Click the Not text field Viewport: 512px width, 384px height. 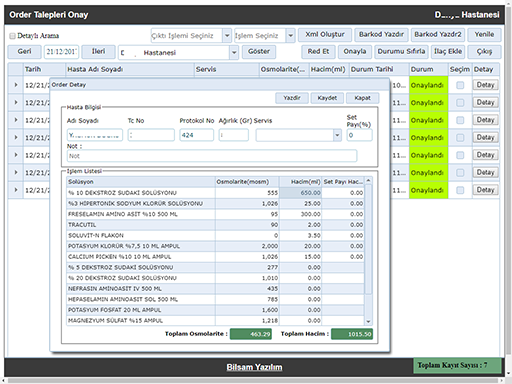point(212,156)
